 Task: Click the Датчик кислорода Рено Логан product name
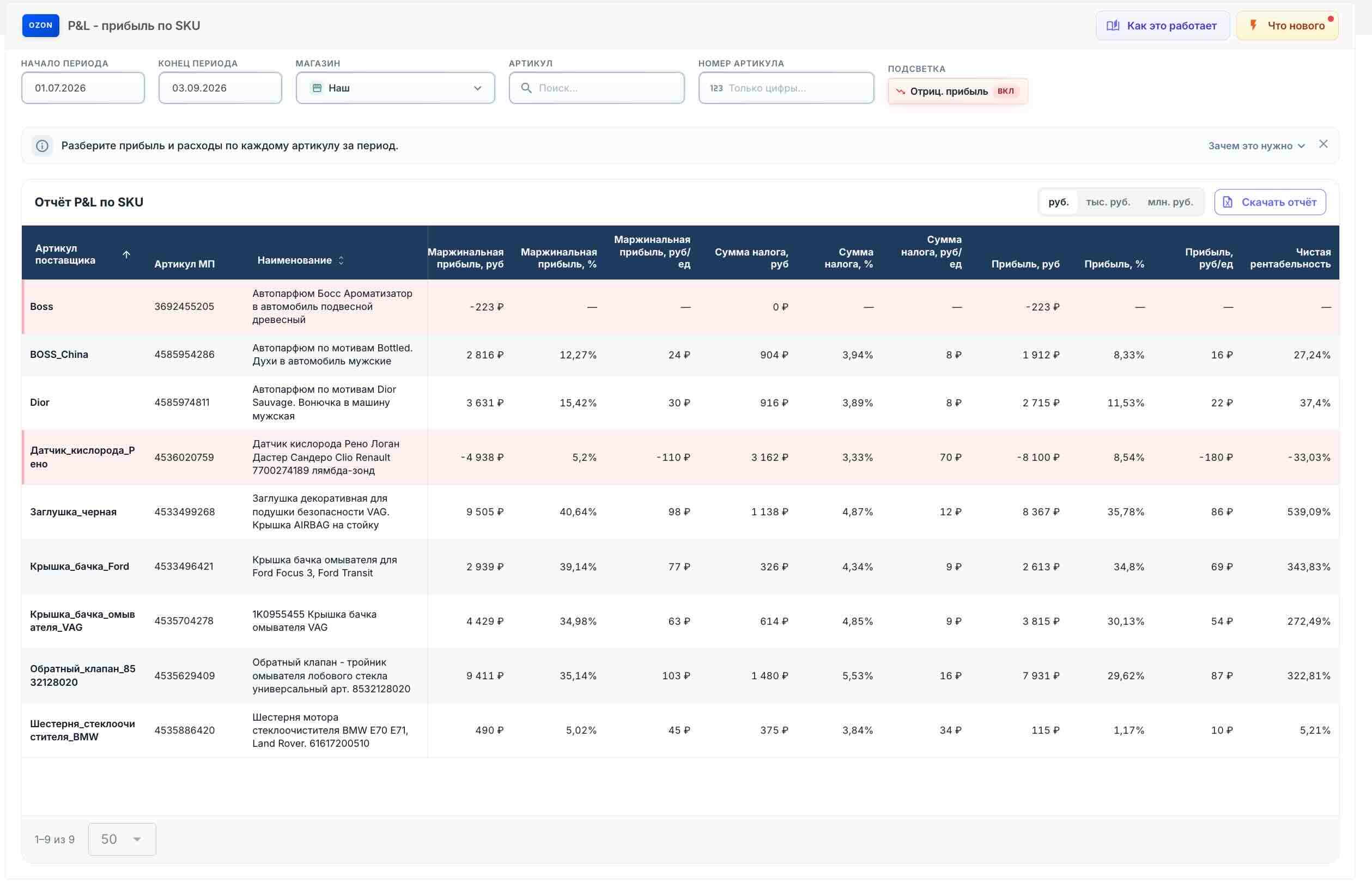[x=326, y=457]
